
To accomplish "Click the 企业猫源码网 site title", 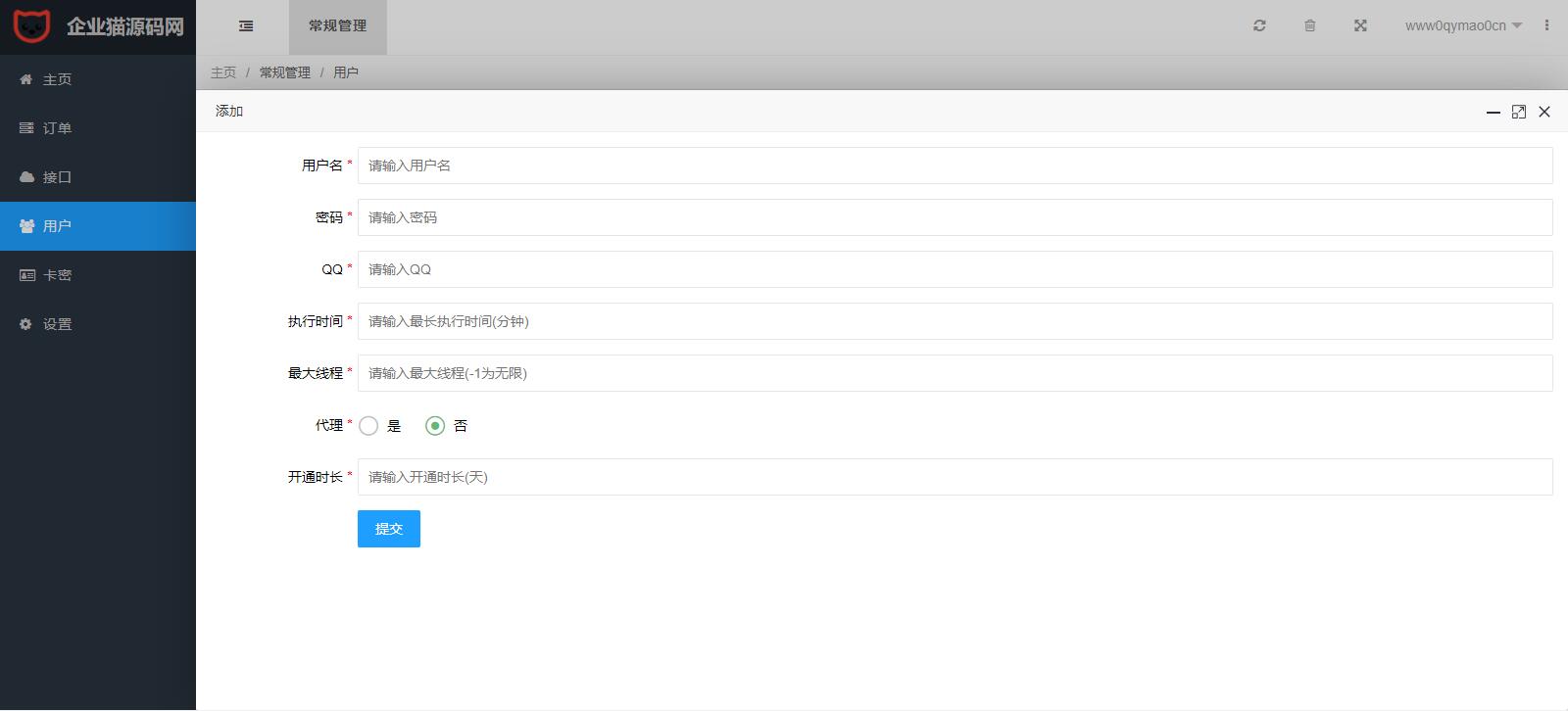I will (125, 26).
